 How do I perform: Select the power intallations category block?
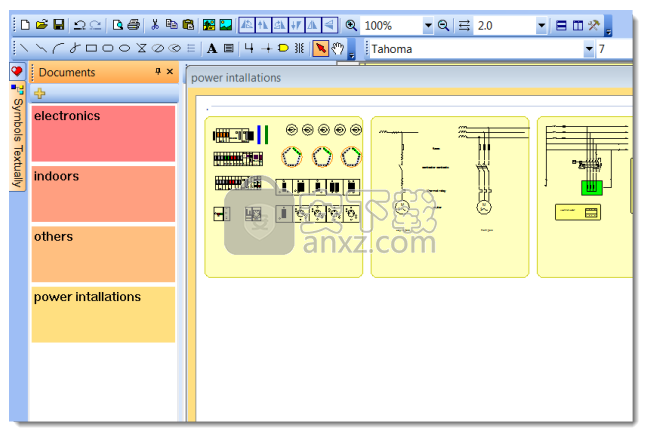[103, 314]
